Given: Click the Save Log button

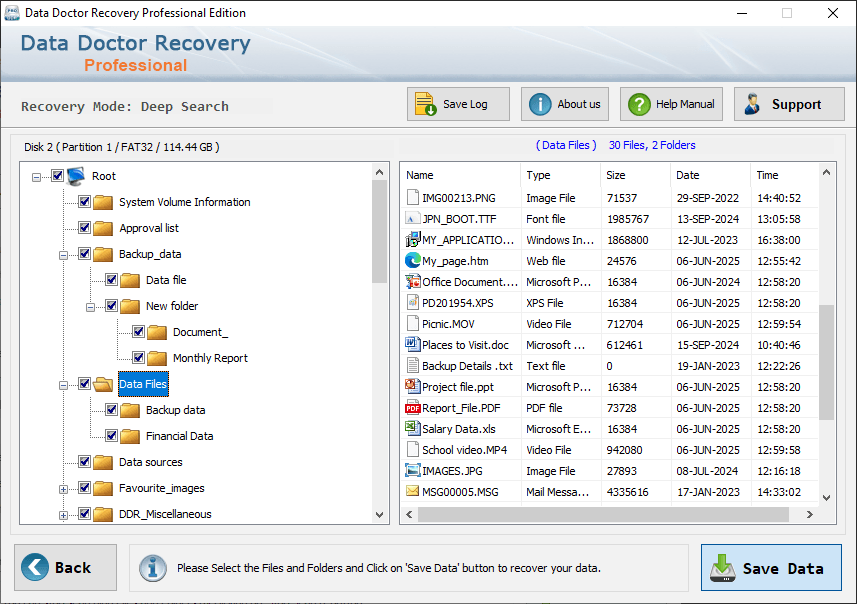Looking at the screenshot, I should (458, 104).
